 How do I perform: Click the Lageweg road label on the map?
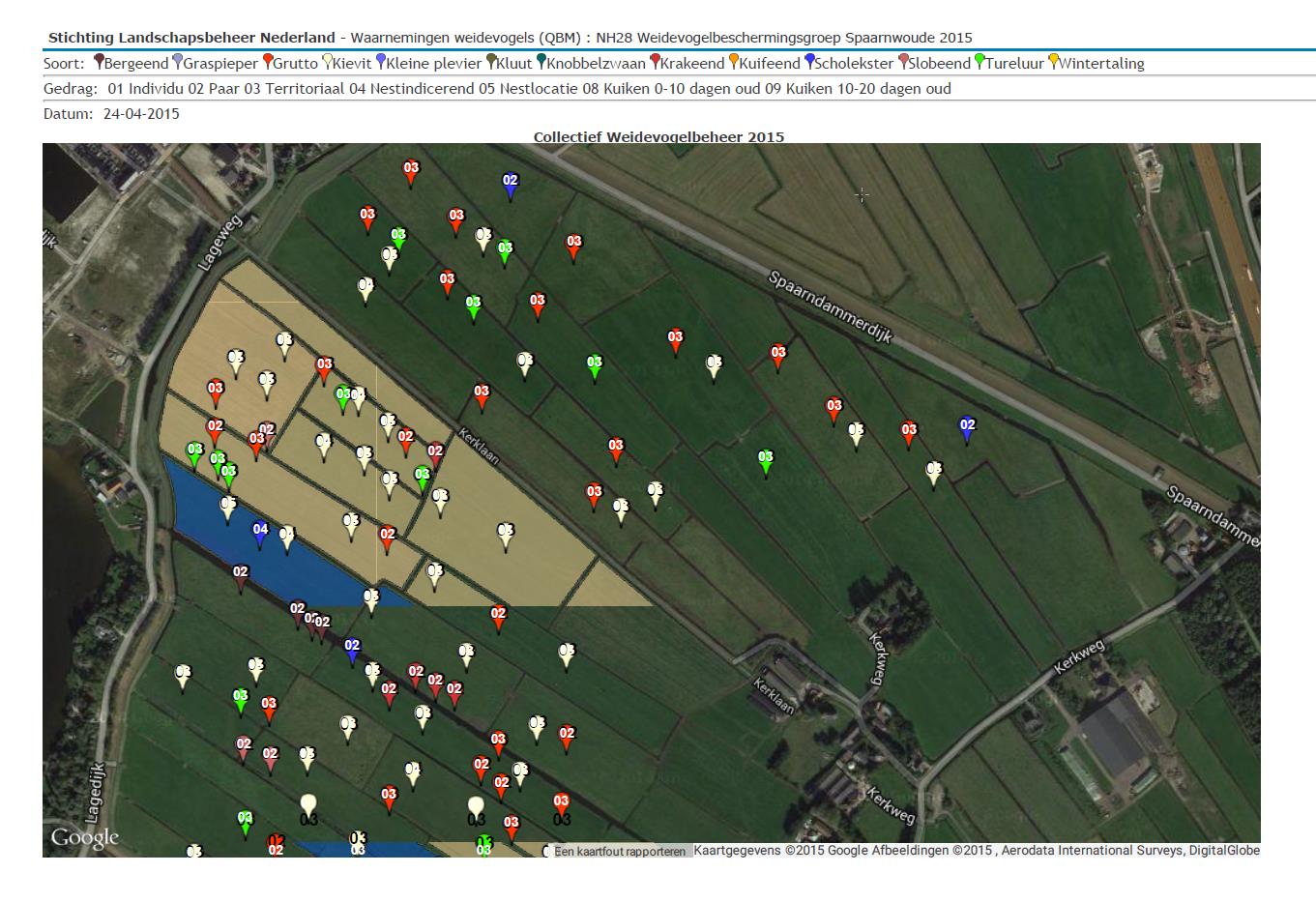[220, 244]
